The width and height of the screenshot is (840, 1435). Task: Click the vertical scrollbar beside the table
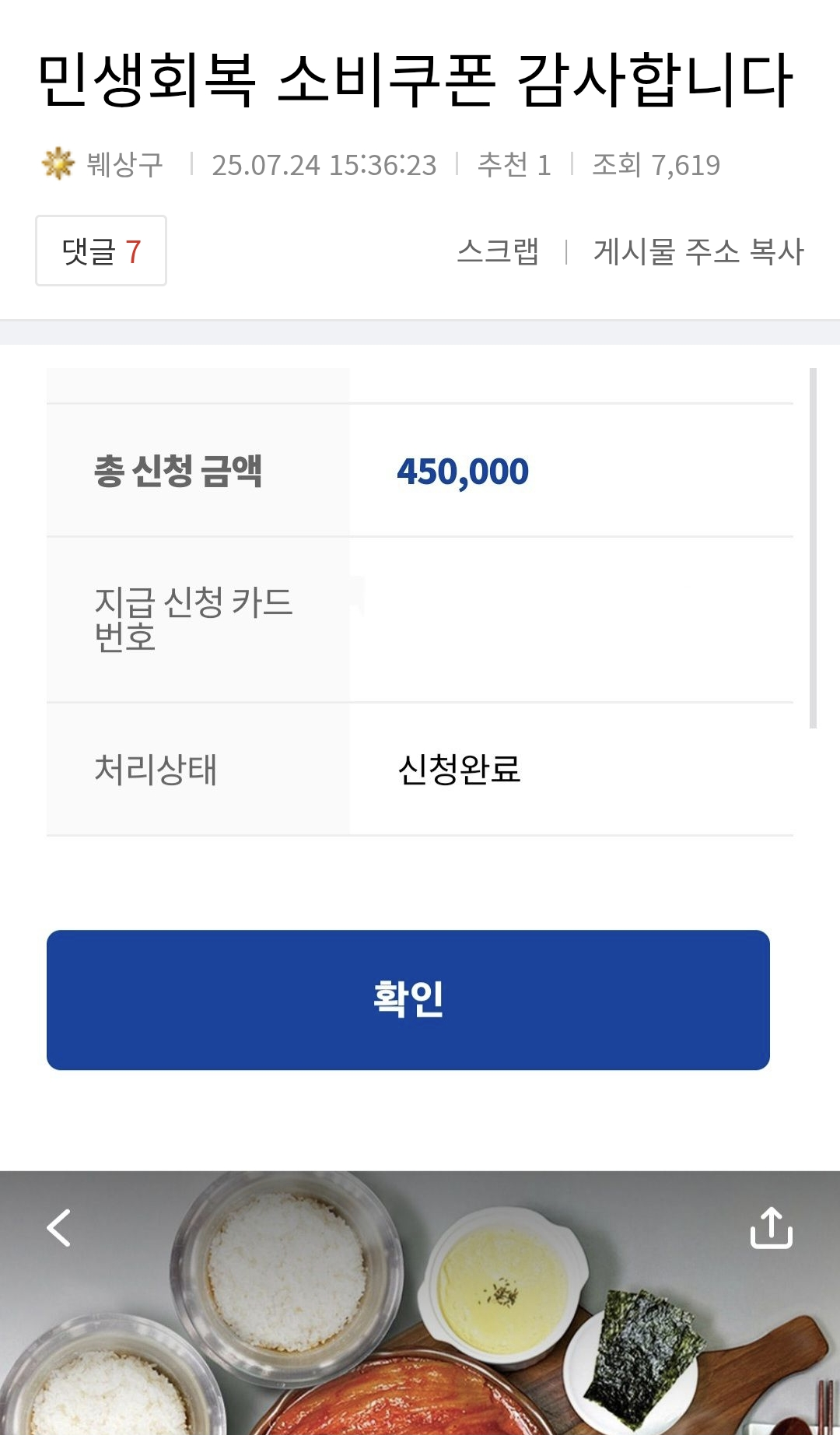[813, 548]
